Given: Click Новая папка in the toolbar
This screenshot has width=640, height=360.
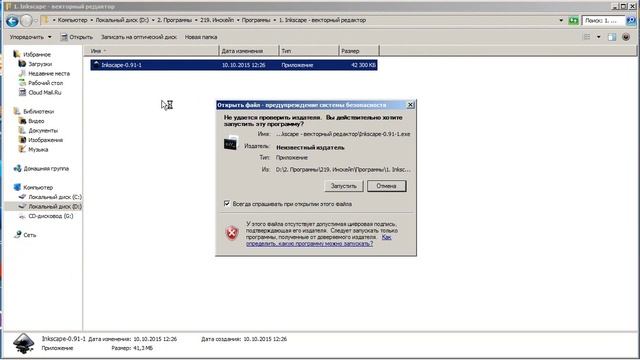Looking at the screenshot, I should point(201,37).
